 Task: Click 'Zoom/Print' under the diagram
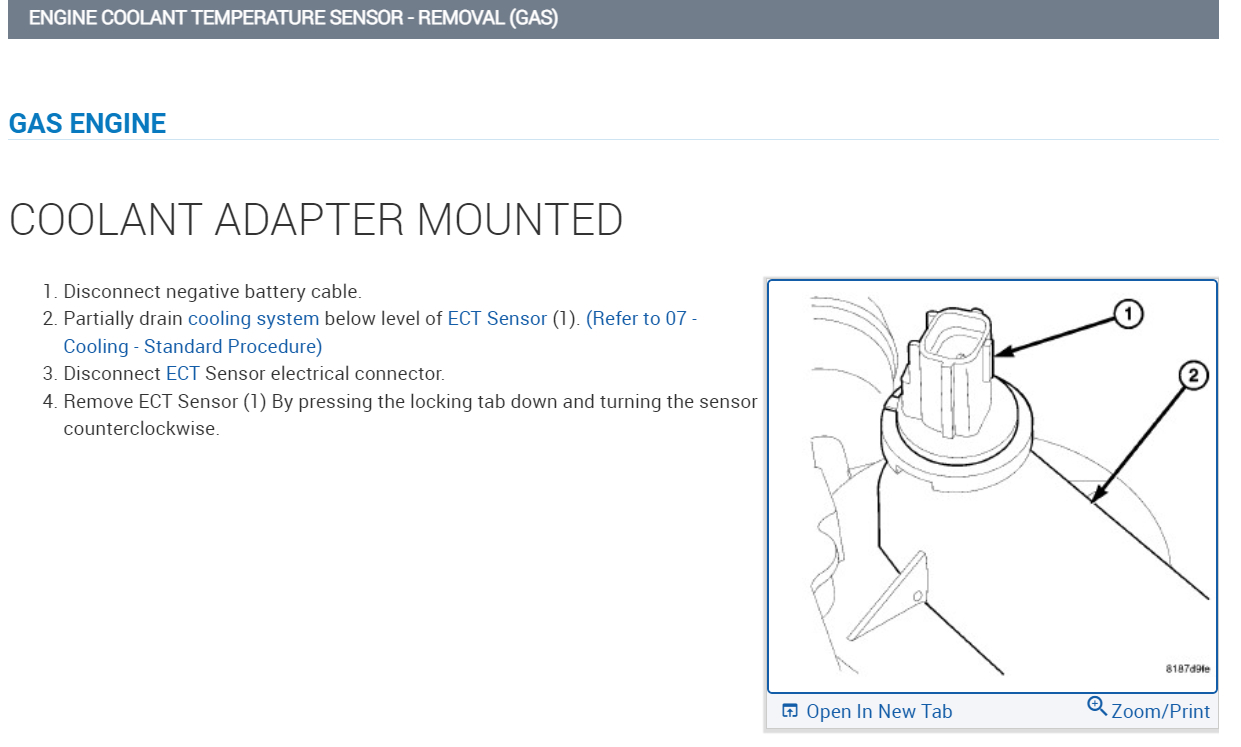(x=1160, y=712)
